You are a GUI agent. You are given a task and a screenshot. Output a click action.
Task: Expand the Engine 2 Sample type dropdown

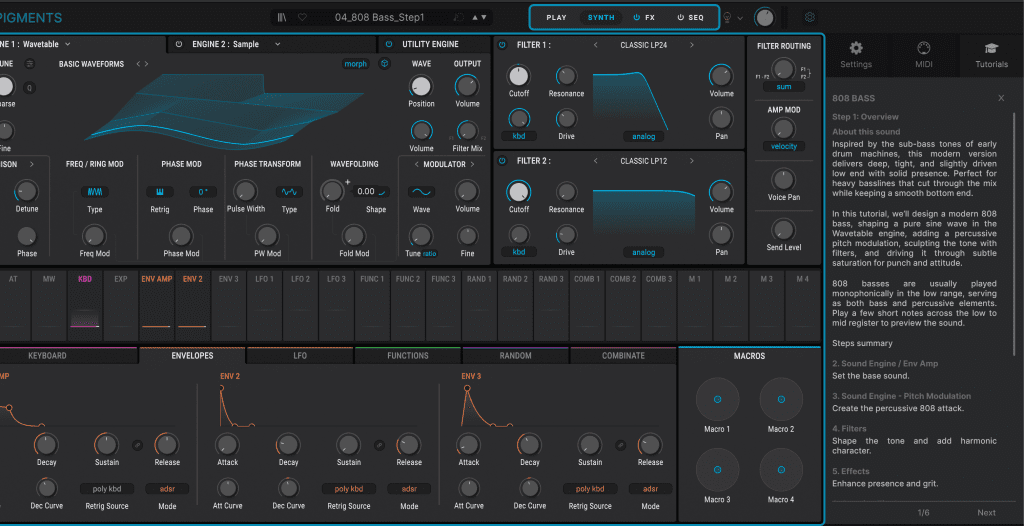(277, 45)
